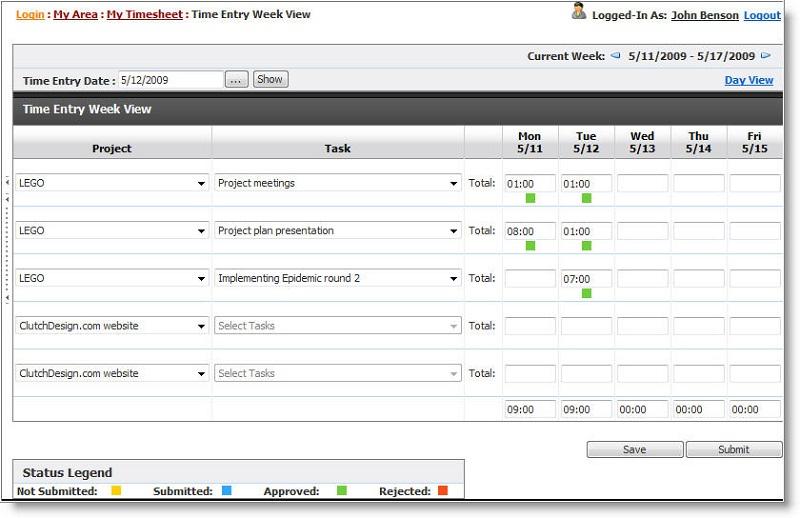Open the second ClutchDesign.com website project dropdown
The height and width of the screenshot is (518, 800).
pyautogui.click(x=112, y=373)
